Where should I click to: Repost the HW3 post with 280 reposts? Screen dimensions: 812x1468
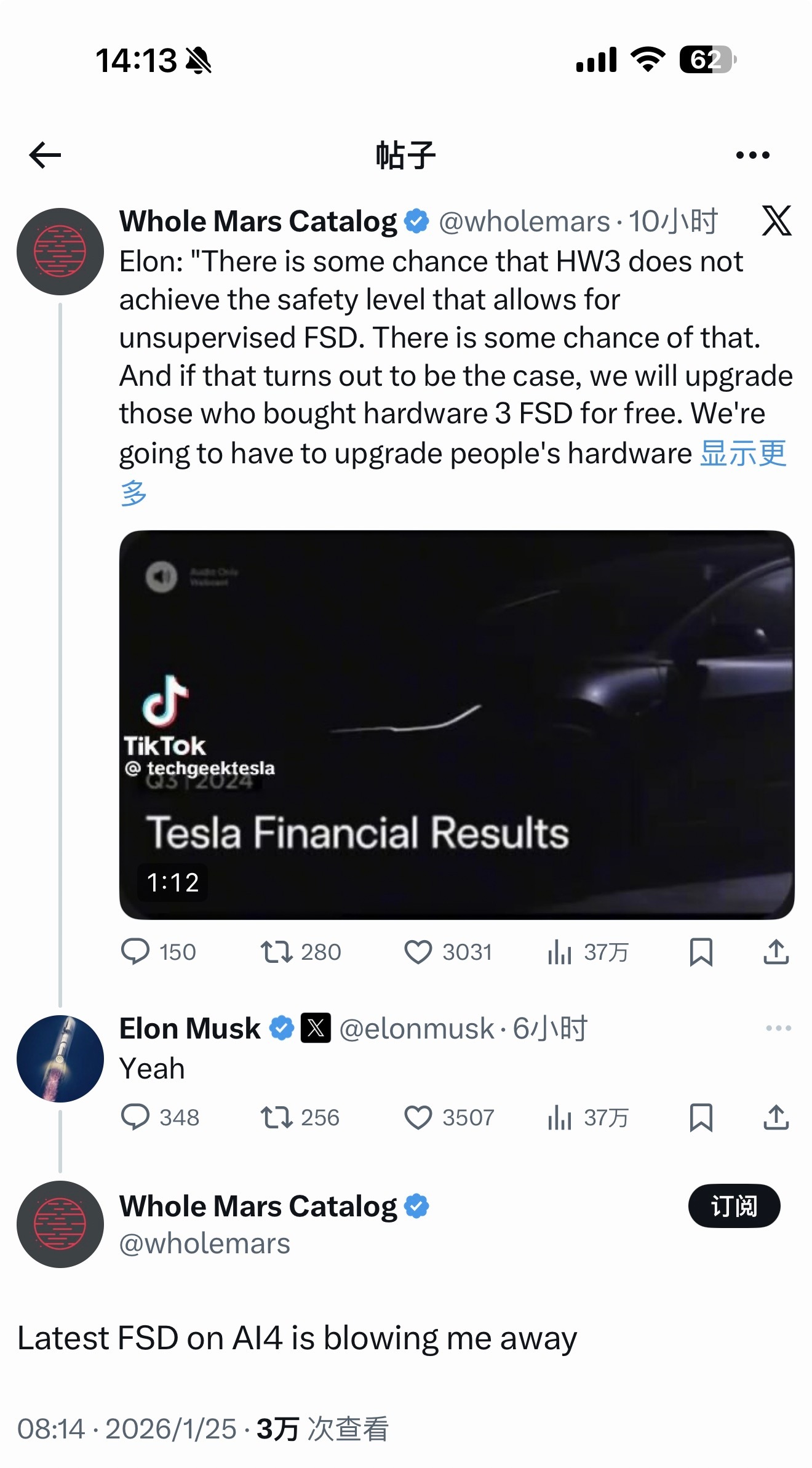coord(276,952)
